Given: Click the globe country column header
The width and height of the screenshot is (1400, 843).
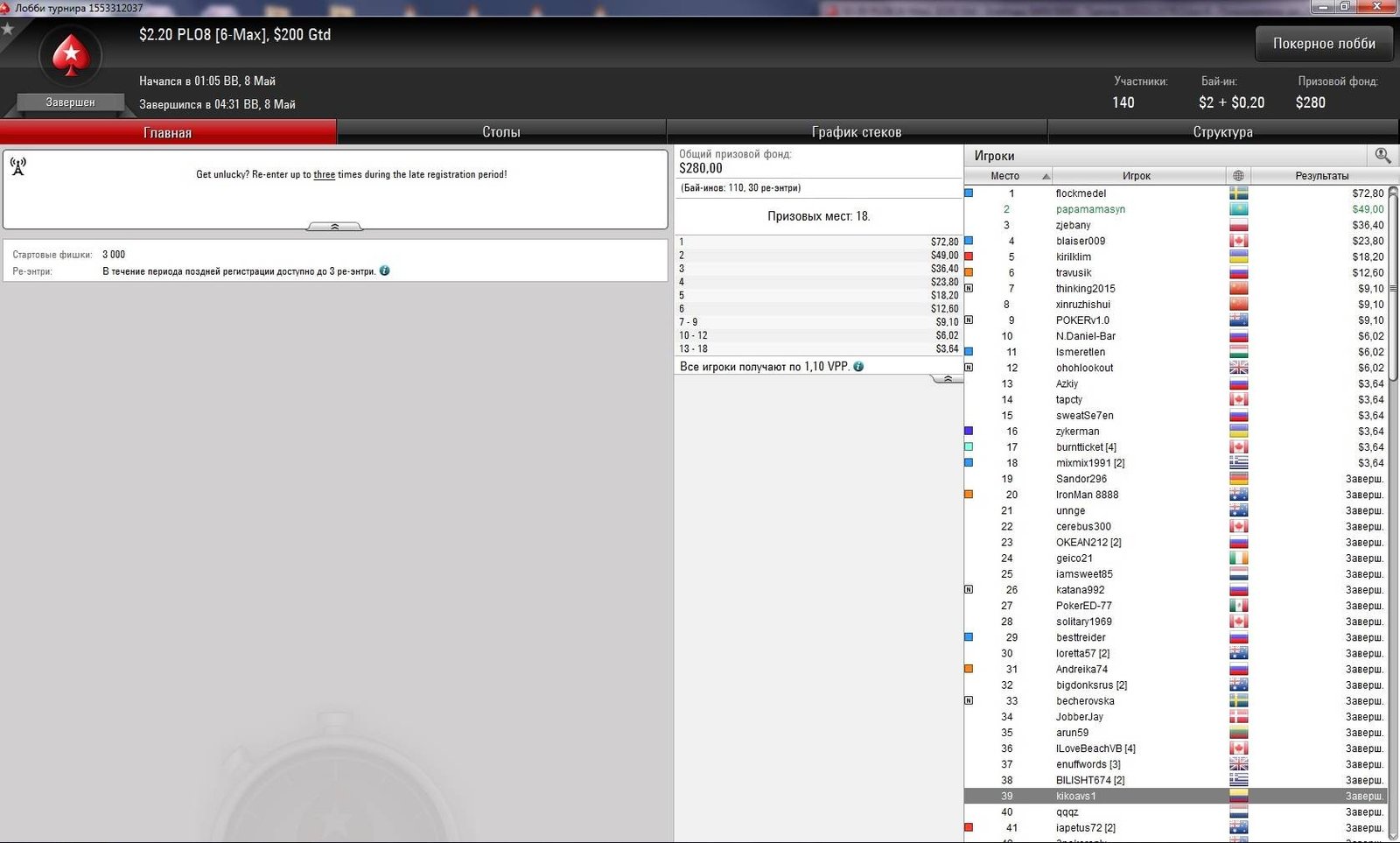Looking at the screenshot, I should [1238, 176].
